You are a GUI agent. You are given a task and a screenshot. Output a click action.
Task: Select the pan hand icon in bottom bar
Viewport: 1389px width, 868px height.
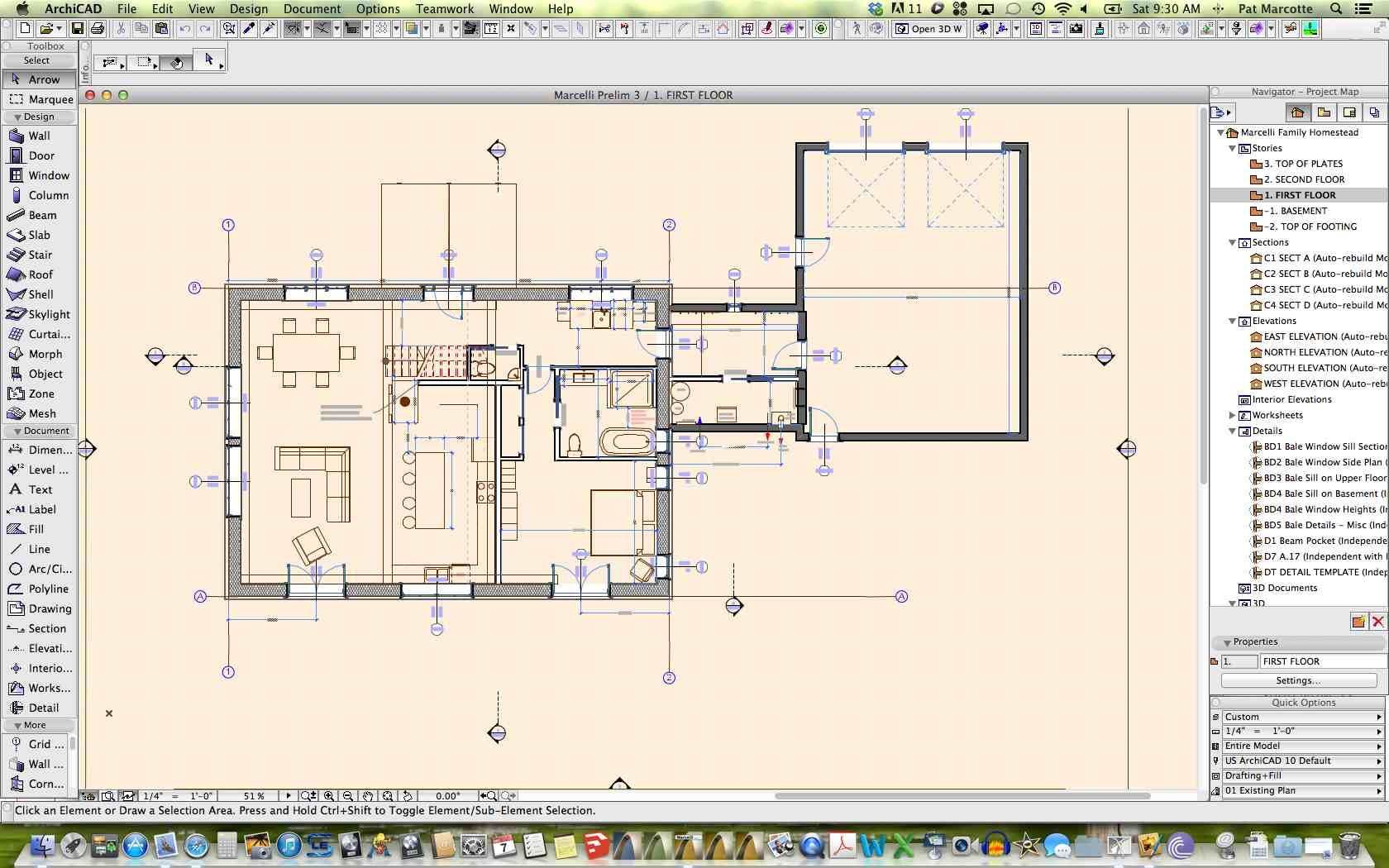[x=367, y=796]
